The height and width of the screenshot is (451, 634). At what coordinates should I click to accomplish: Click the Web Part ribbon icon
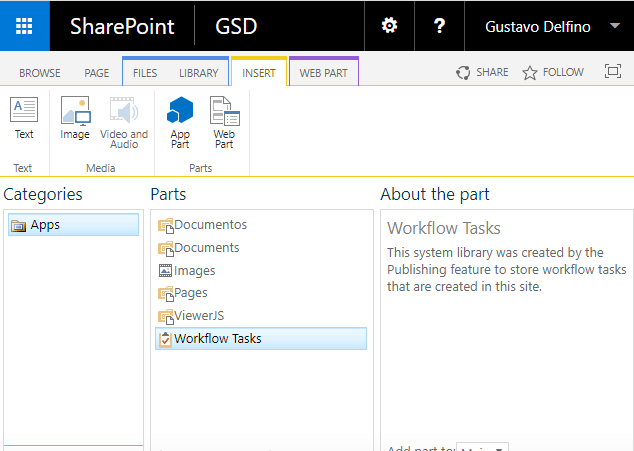point(224,122)
